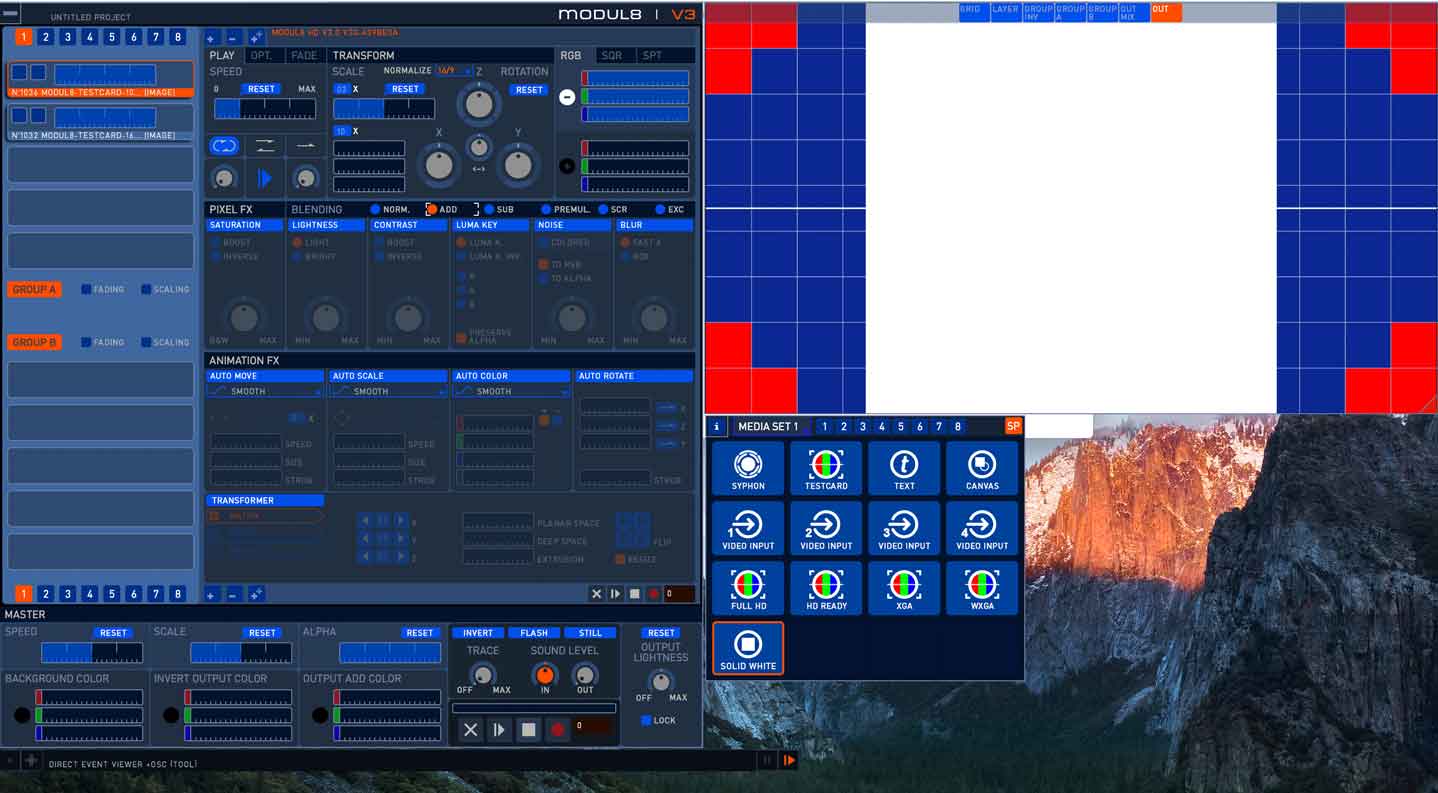Toggle the Output Lightness Lock checkbox

tap(646, 720)
